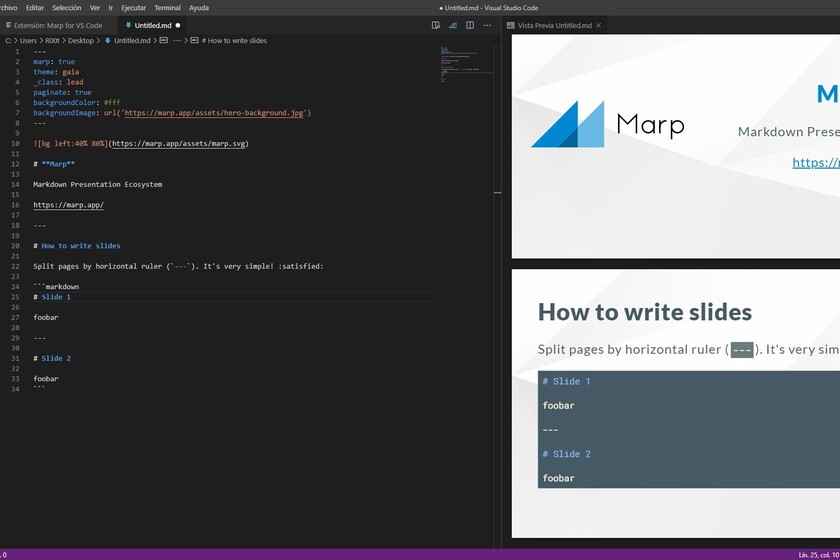
Task: Open editor more actions ellipsis
Action: tap(487, 25)
